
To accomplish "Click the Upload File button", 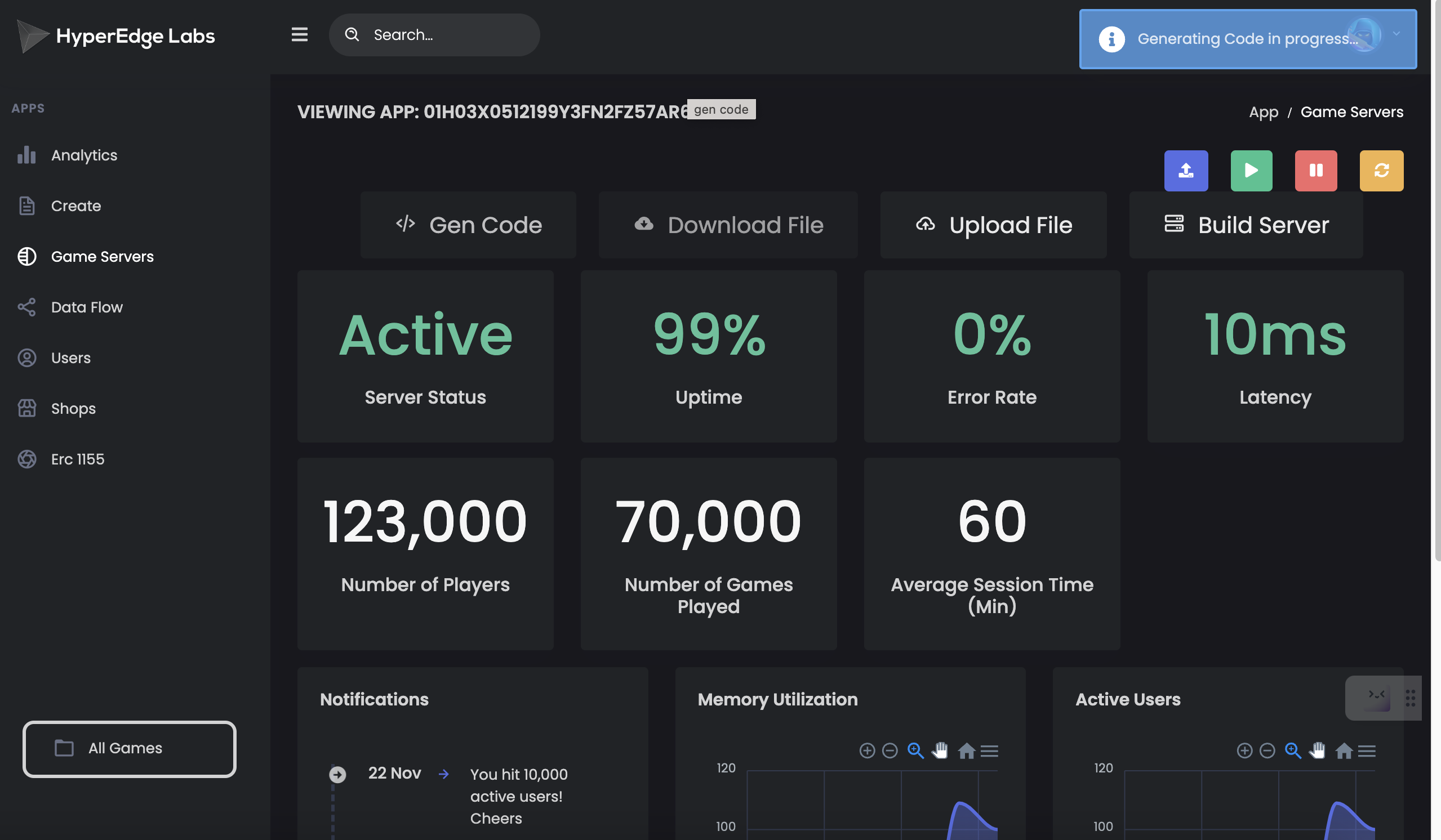I will click(993, 225).
